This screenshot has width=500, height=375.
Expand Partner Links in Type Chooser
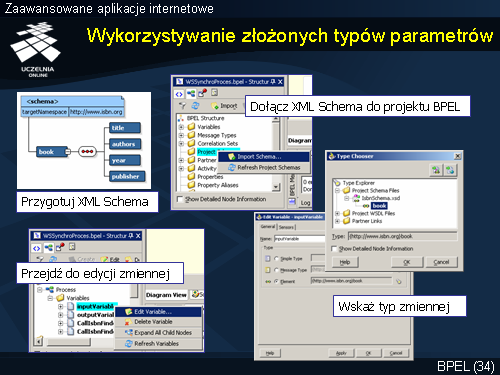tap(338, 221)
